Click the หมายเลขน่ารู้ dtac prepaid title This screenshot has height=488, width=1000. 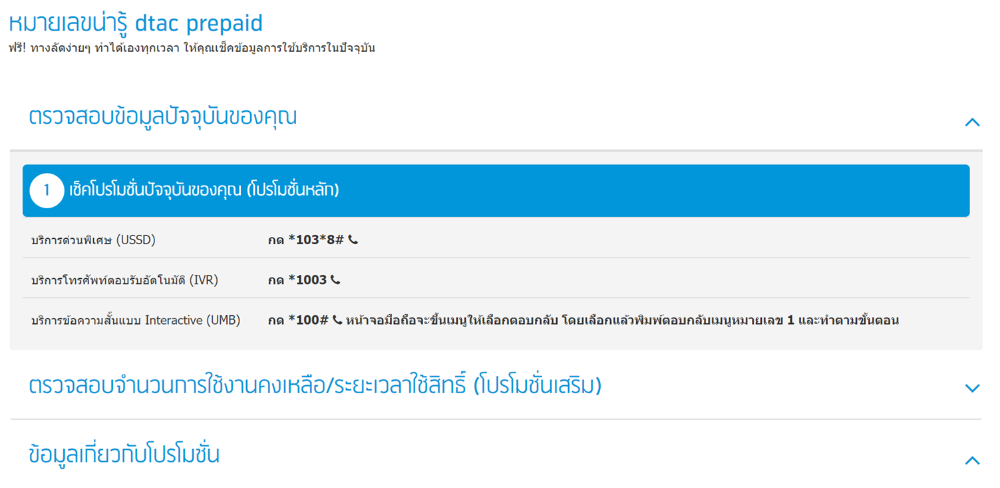coord(135,23)
